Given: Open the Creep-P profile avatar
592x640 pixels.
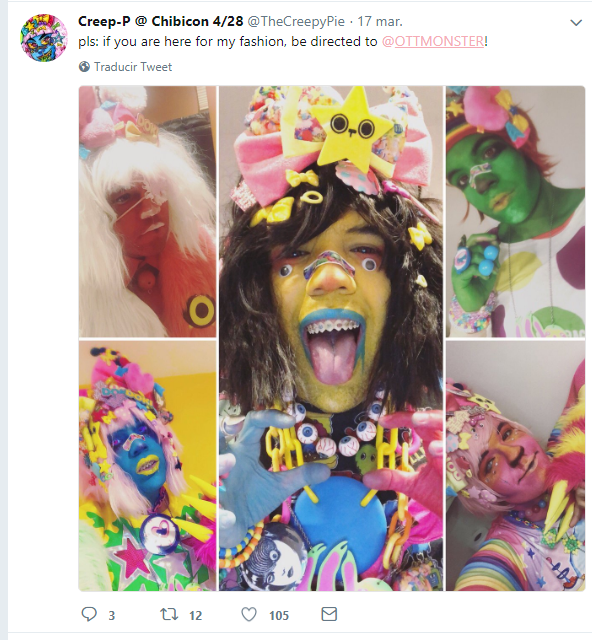Looking at the screenshot, I should click(44, 38).
